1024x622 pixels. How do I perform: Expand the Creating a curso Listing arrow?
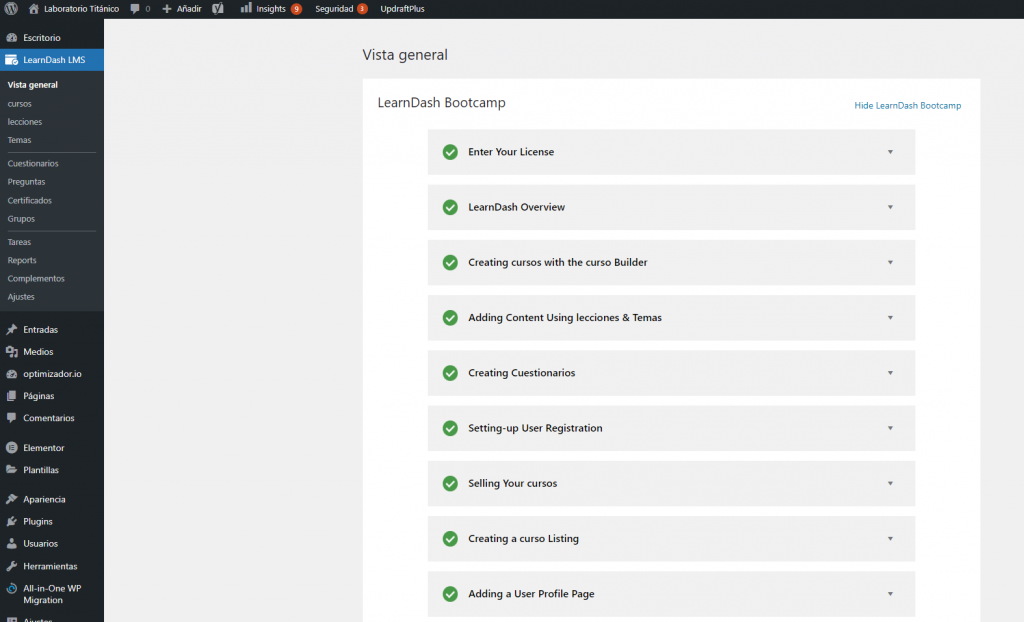click(890, 538)
